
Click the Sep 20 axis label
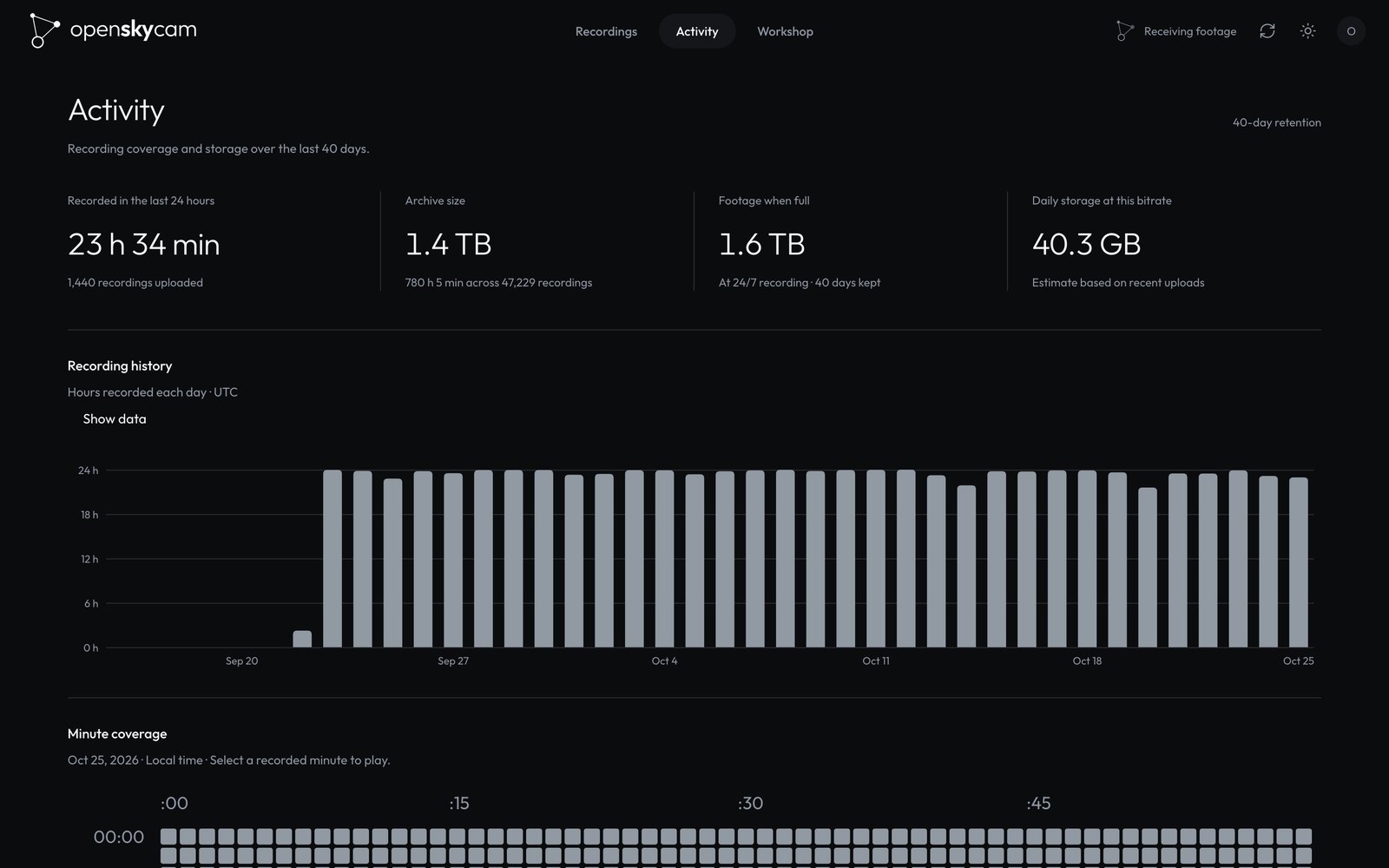click(x=242, y=661)
